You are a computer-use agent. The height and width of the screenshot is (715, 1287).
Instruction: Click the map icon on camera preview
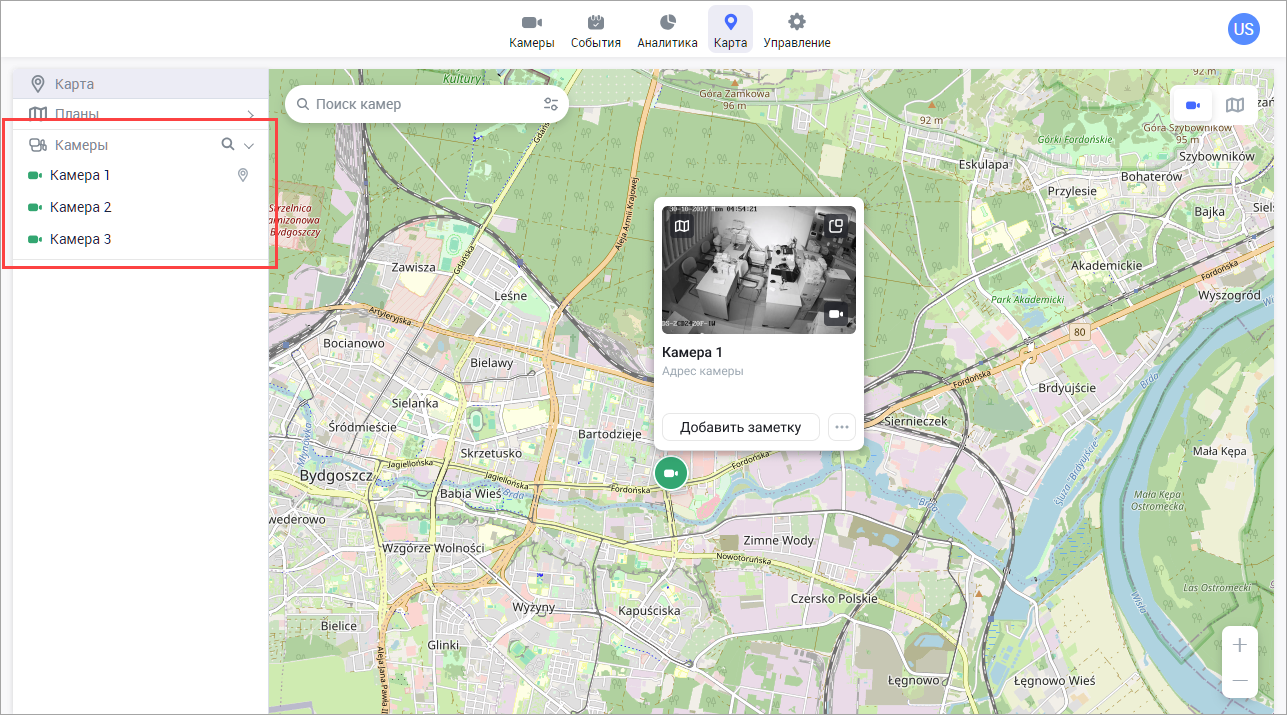pos(682,226)
